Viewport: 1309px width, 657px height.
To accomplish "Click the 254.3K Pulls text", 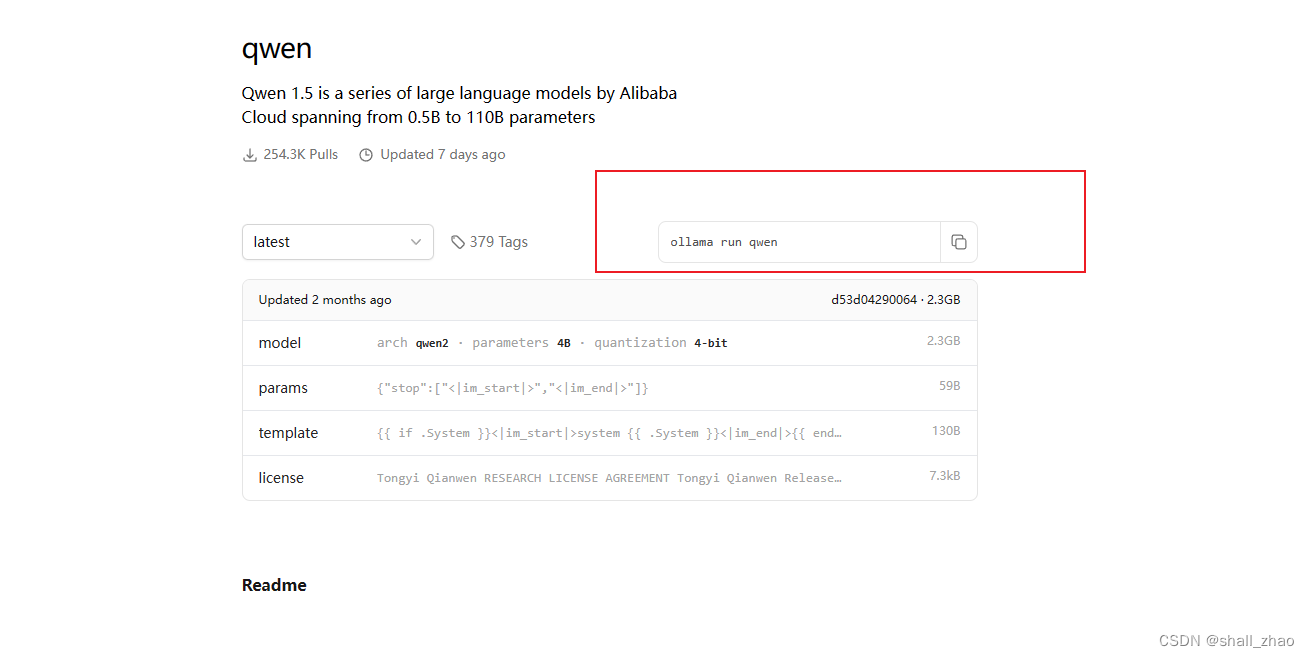I will tap(301, 155).
